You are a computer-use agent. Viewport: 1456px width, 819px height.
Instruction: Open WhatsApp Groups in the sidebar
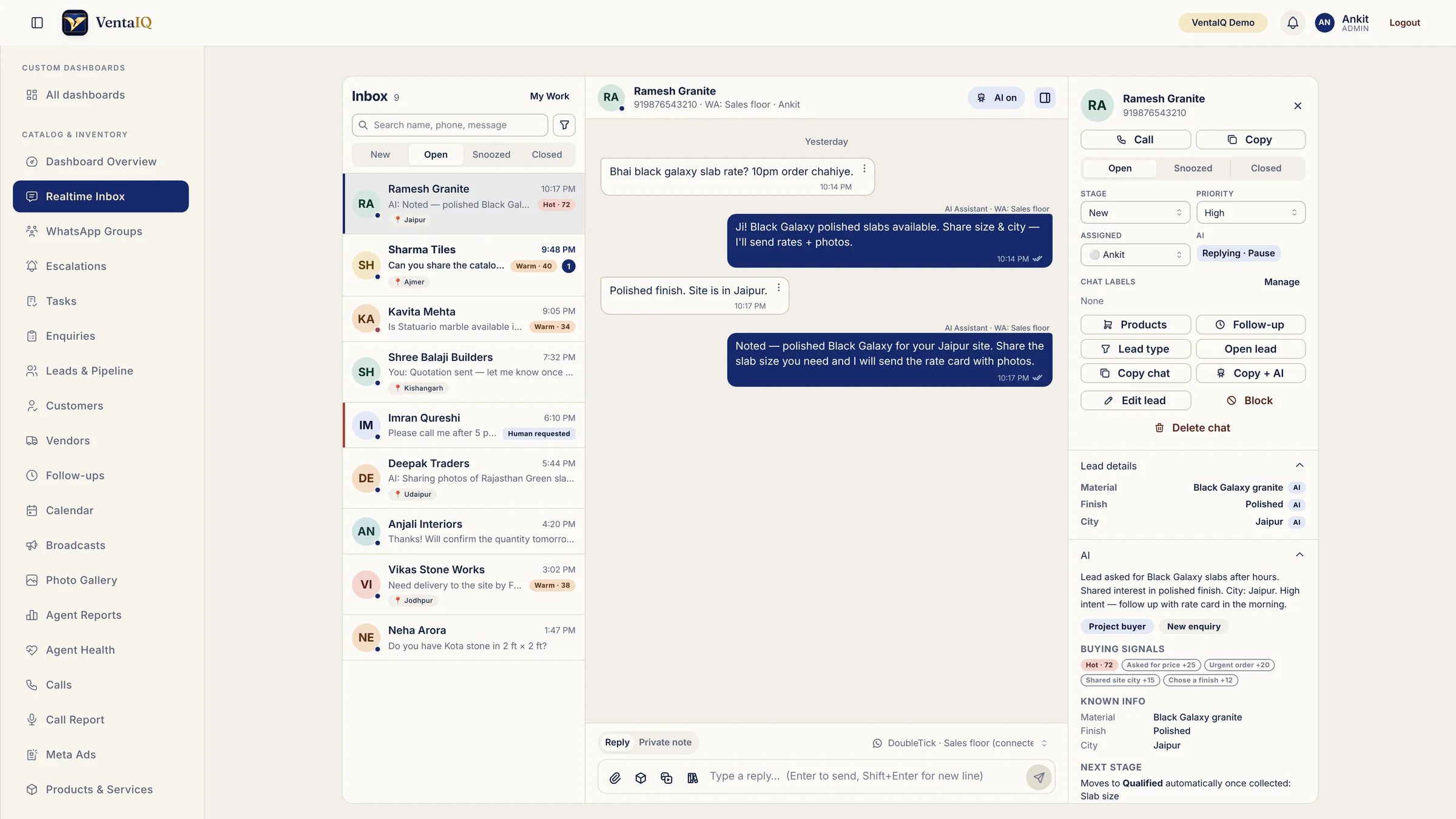click(x=101, y=231)
